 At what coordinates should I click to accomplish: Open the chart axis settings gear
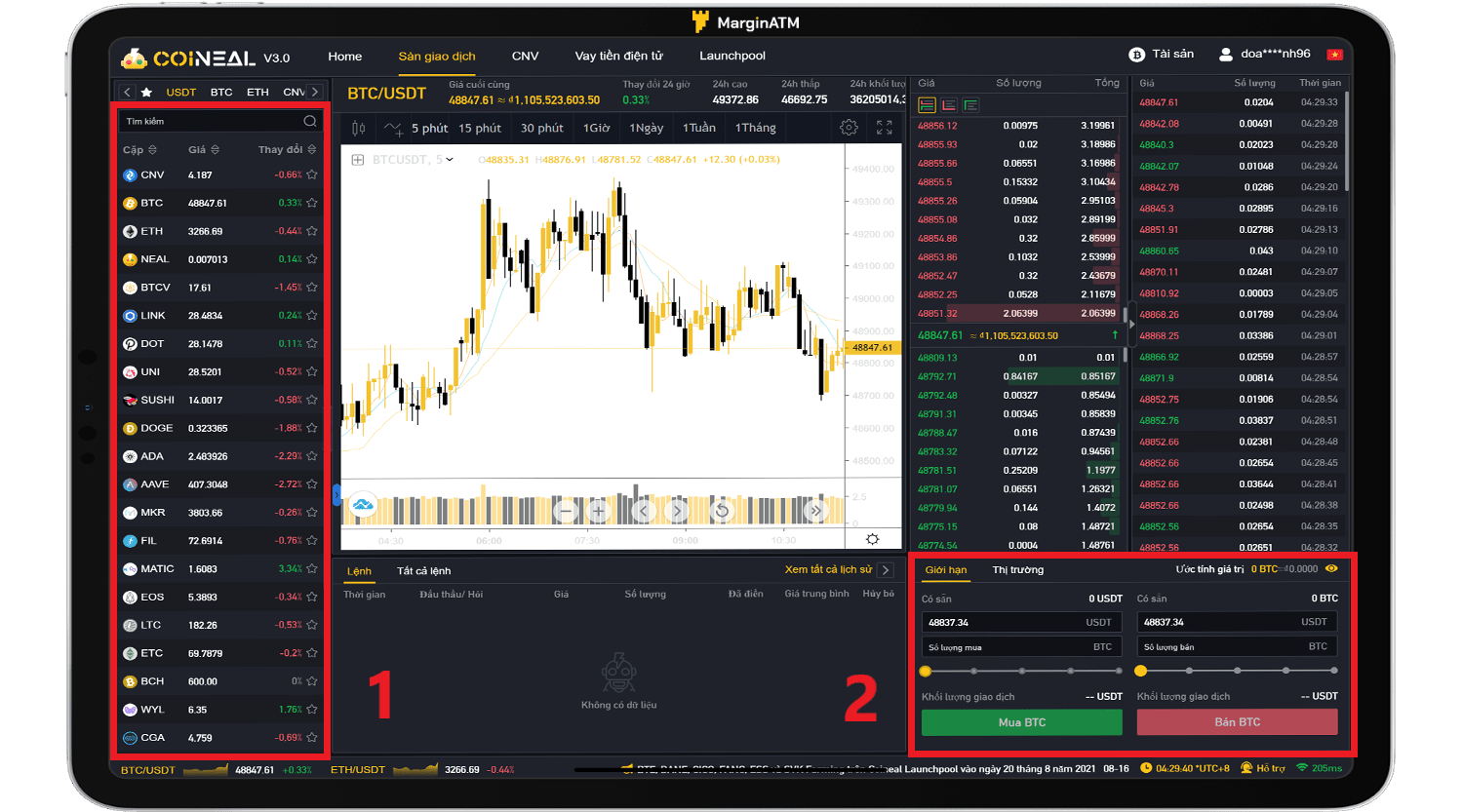tap(872, 539)
